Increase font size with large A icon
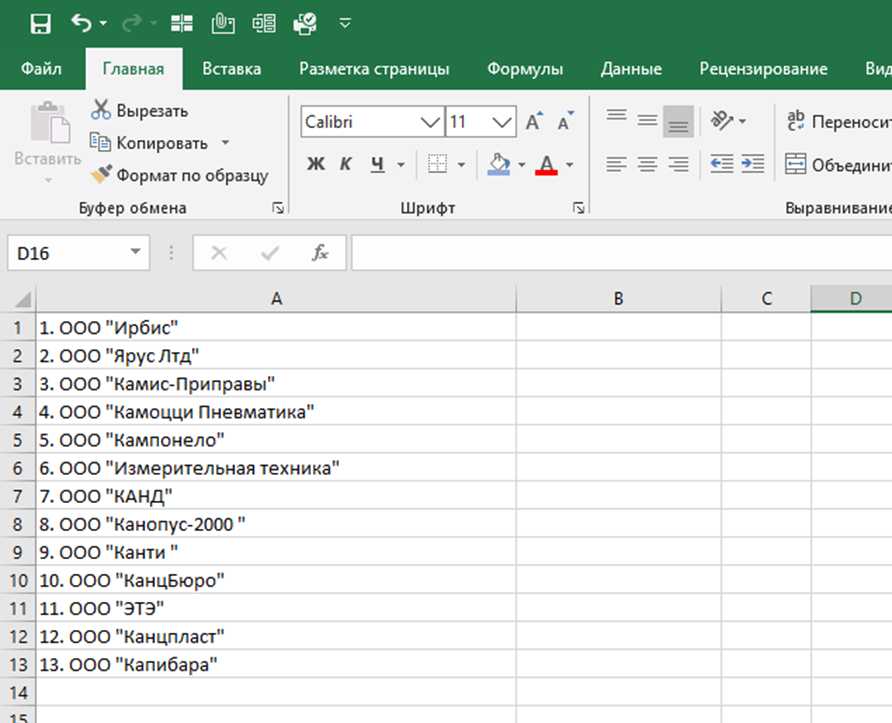The height and width of the screenshot is (723, 892). coord(534,121)
